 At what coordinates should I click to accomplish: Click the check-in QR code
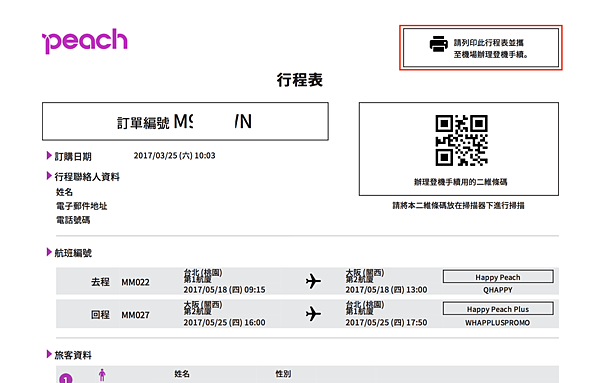coord(461,140)
